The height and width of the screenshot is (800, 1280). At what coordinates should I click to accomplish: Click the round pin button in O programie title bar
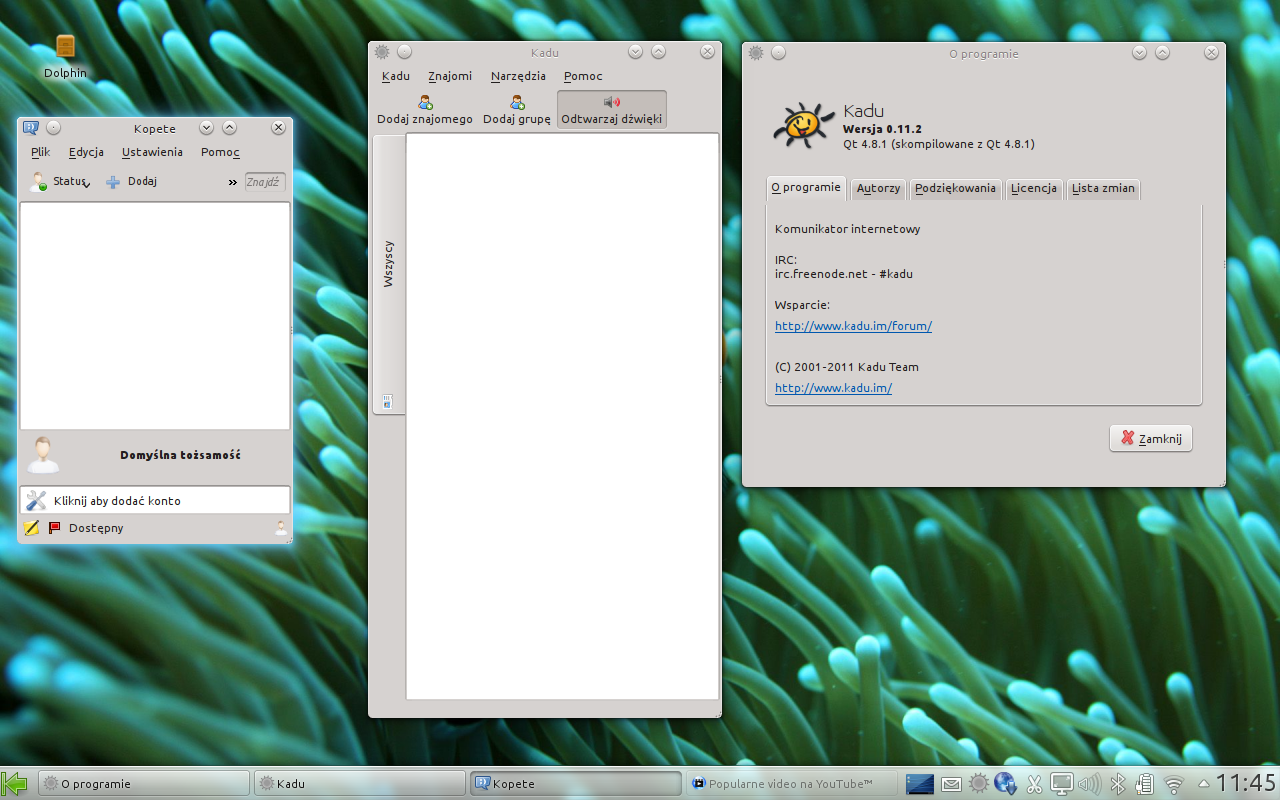pos(779,53)
